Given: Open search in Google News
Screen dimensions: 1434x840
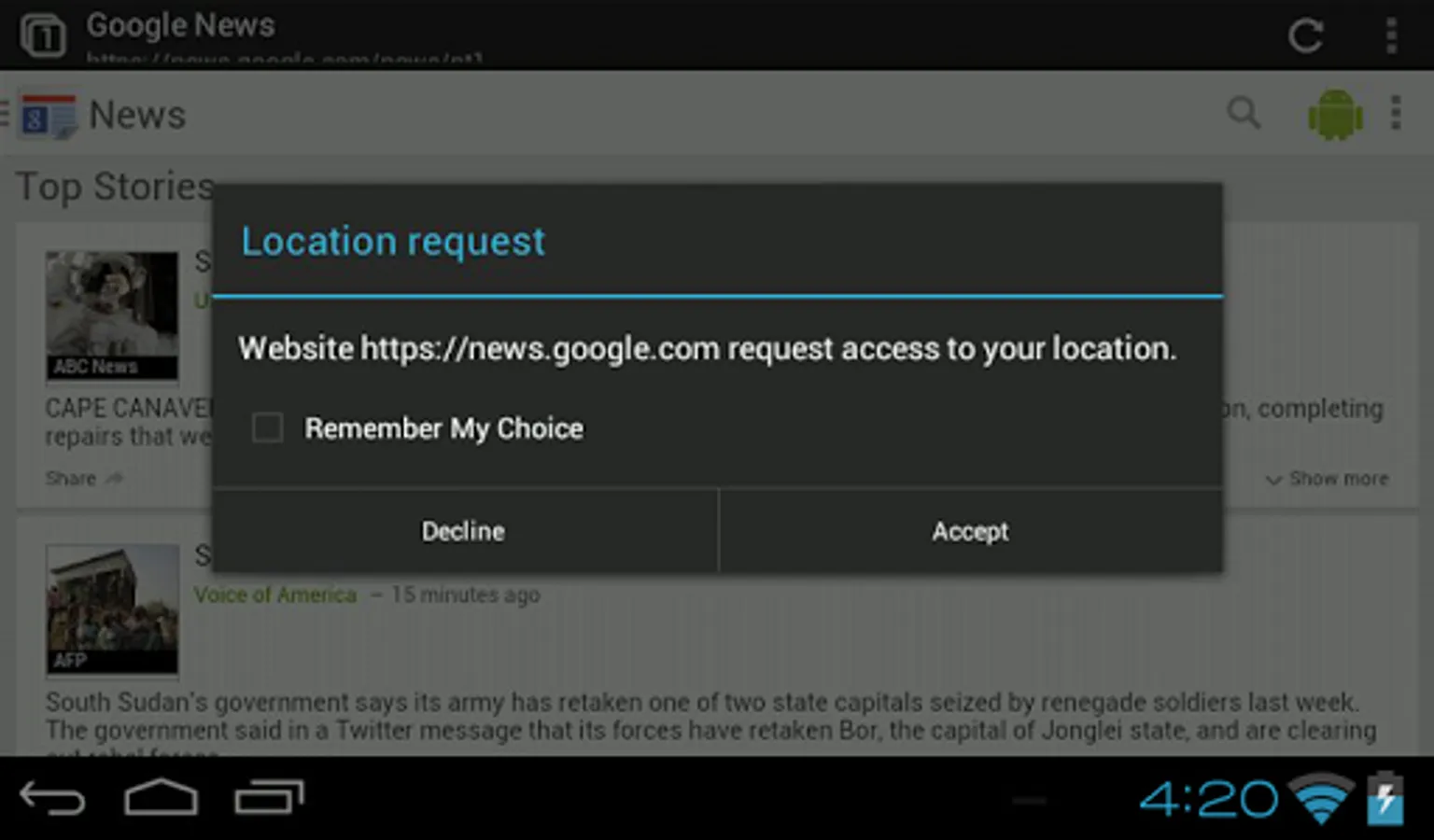Looking at the screenshot, I should point(1244,113).
